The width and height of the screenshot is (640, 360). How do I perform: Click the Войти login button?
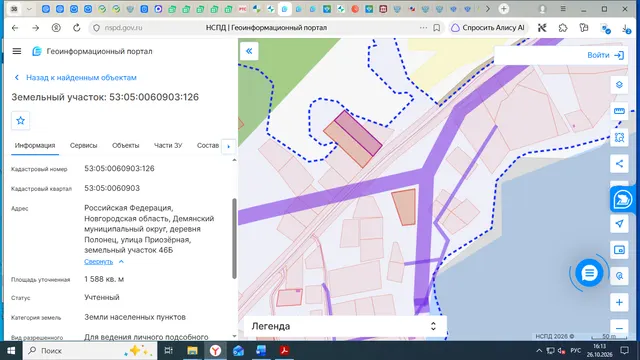click(x=606, y=55)
